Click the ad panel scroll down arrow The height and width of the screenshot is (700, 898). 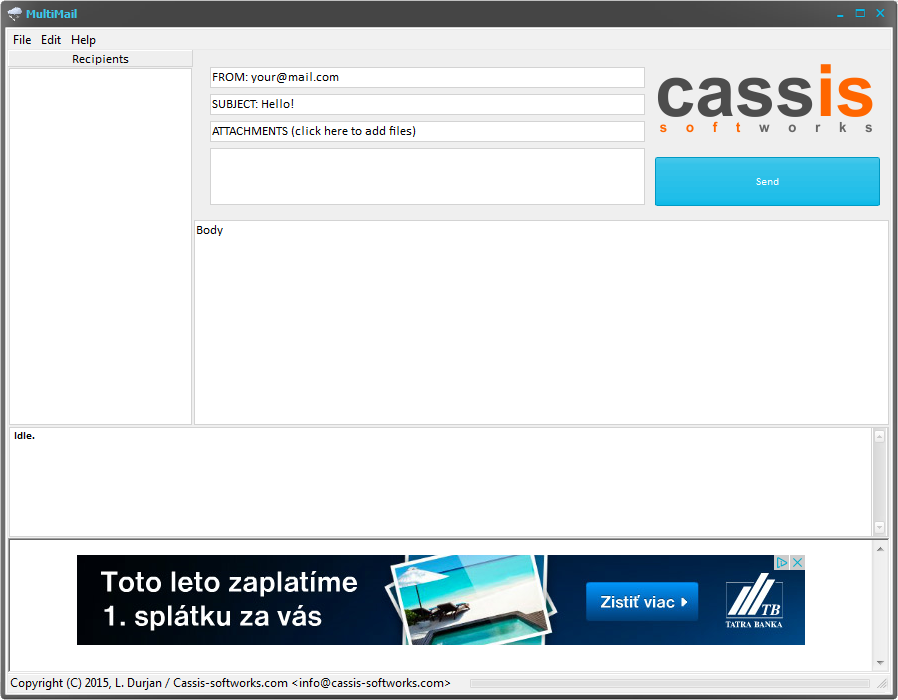[x=880, y=663]
